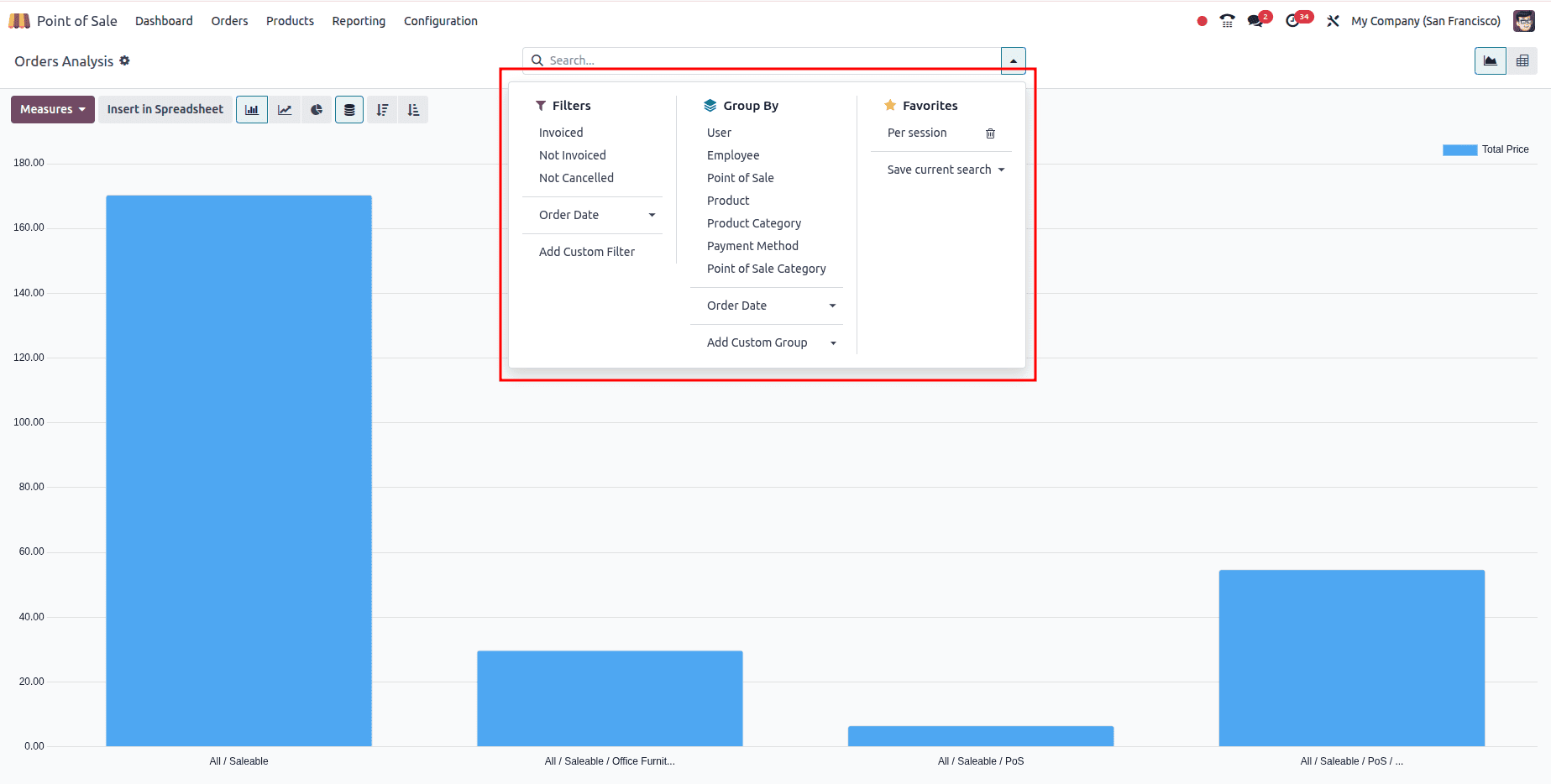Expand the Order Date filter options

(652, 215)
